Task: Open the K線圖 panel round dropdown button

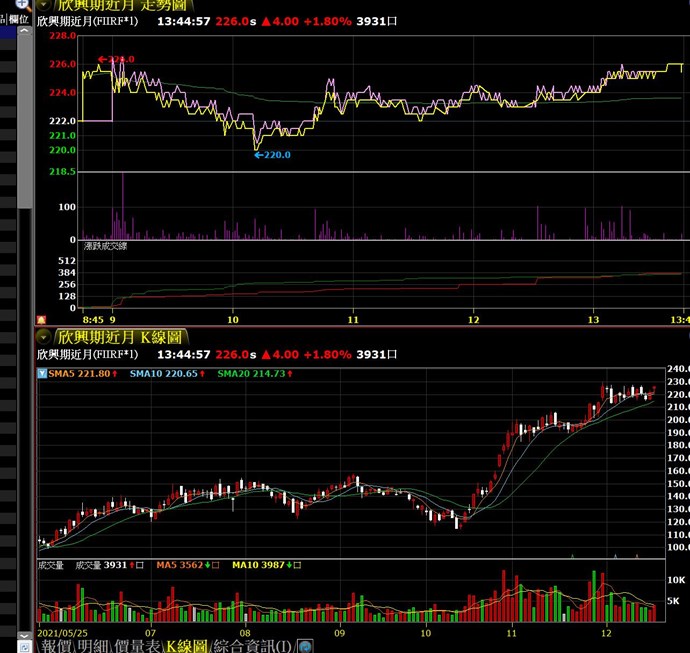Action: [x=44, y=337]
